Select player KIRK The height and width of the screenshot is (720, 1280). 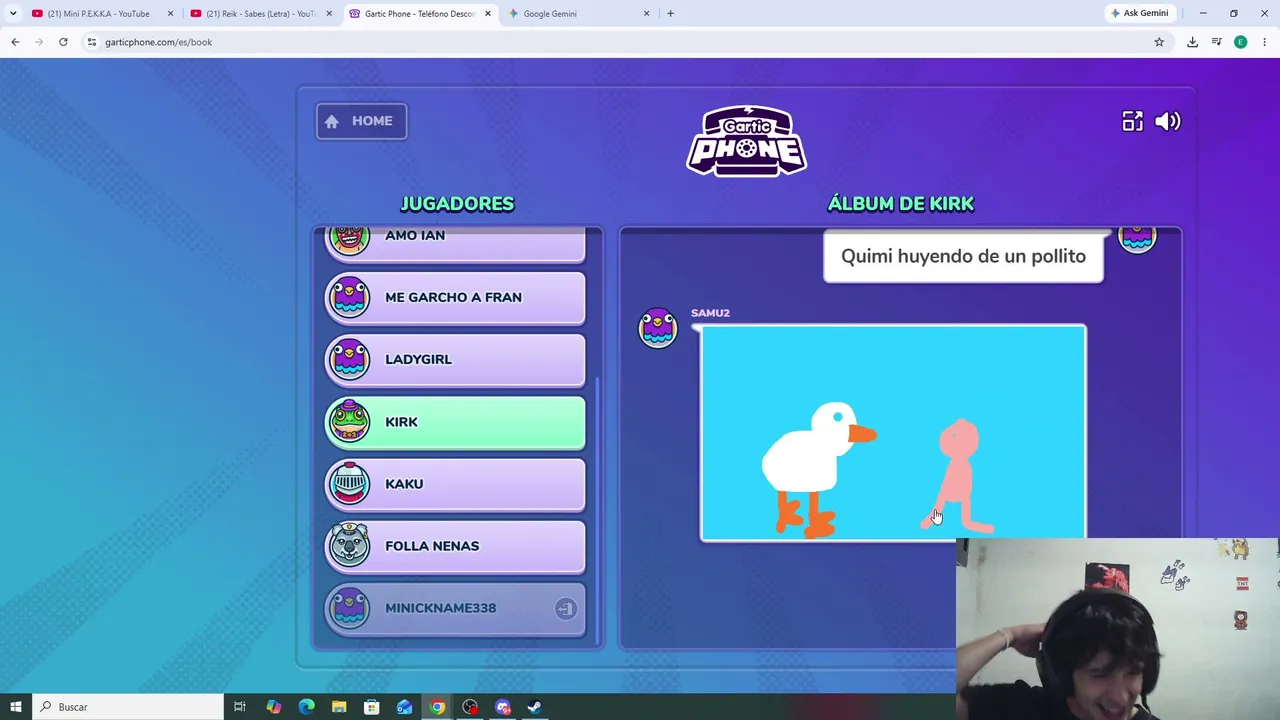(x=455, y=422)
